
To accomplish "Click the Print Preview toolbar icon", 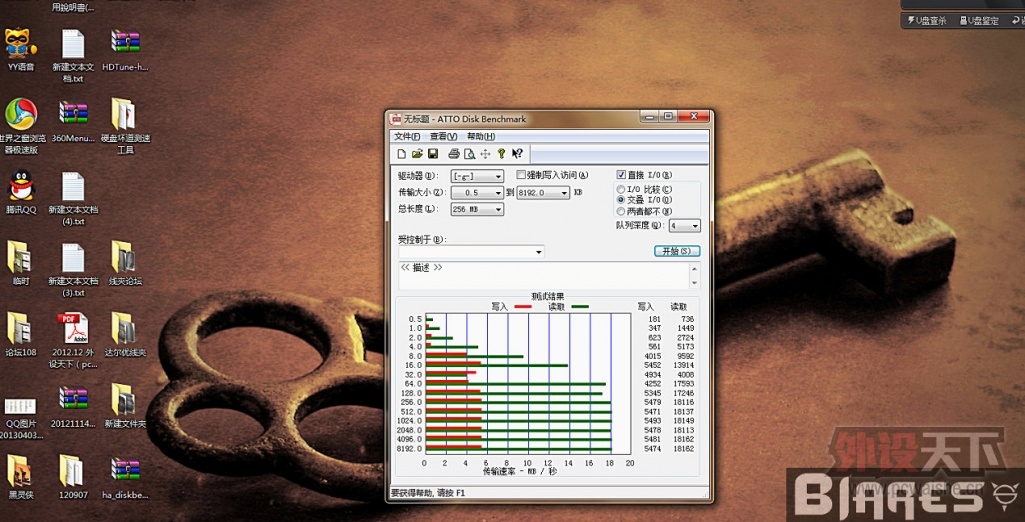I will point(469,154).
